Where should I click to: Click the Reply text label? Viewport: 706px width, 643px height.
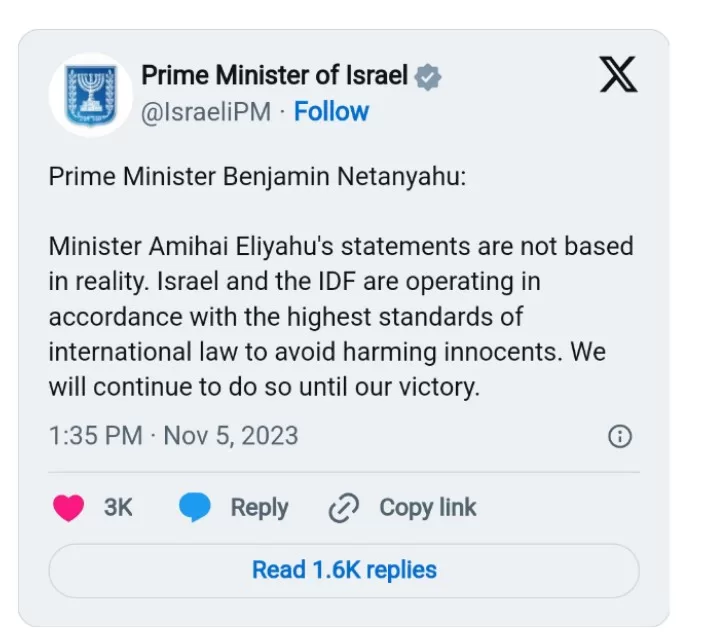[x=259, y=508]
